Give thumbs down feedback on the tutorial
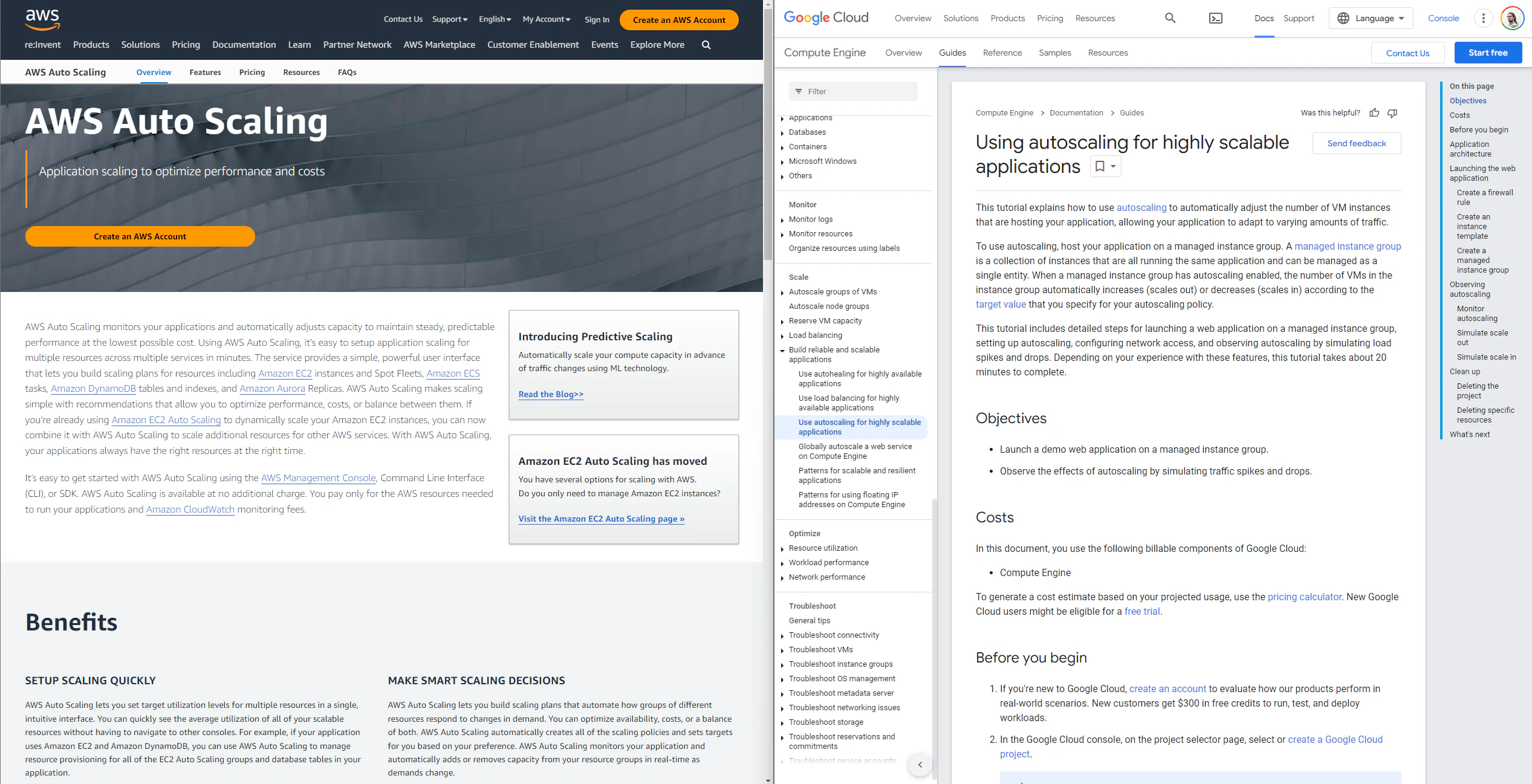The width and height of the screenshot is (1532, 784). point(1392,113)
